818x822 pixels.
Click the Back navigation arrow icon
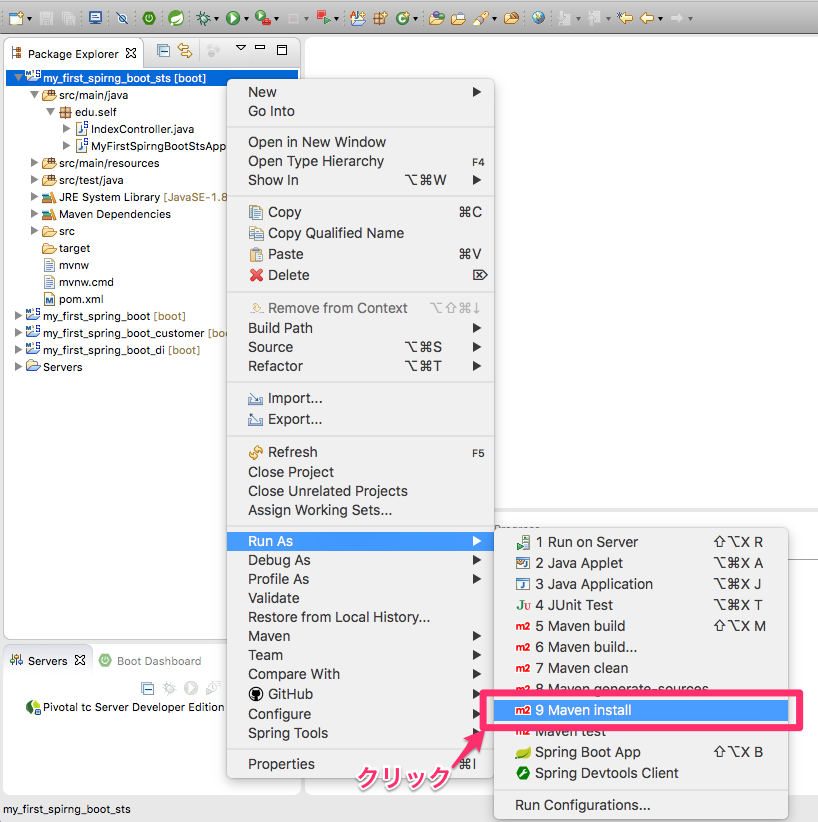tap(648, 18)
